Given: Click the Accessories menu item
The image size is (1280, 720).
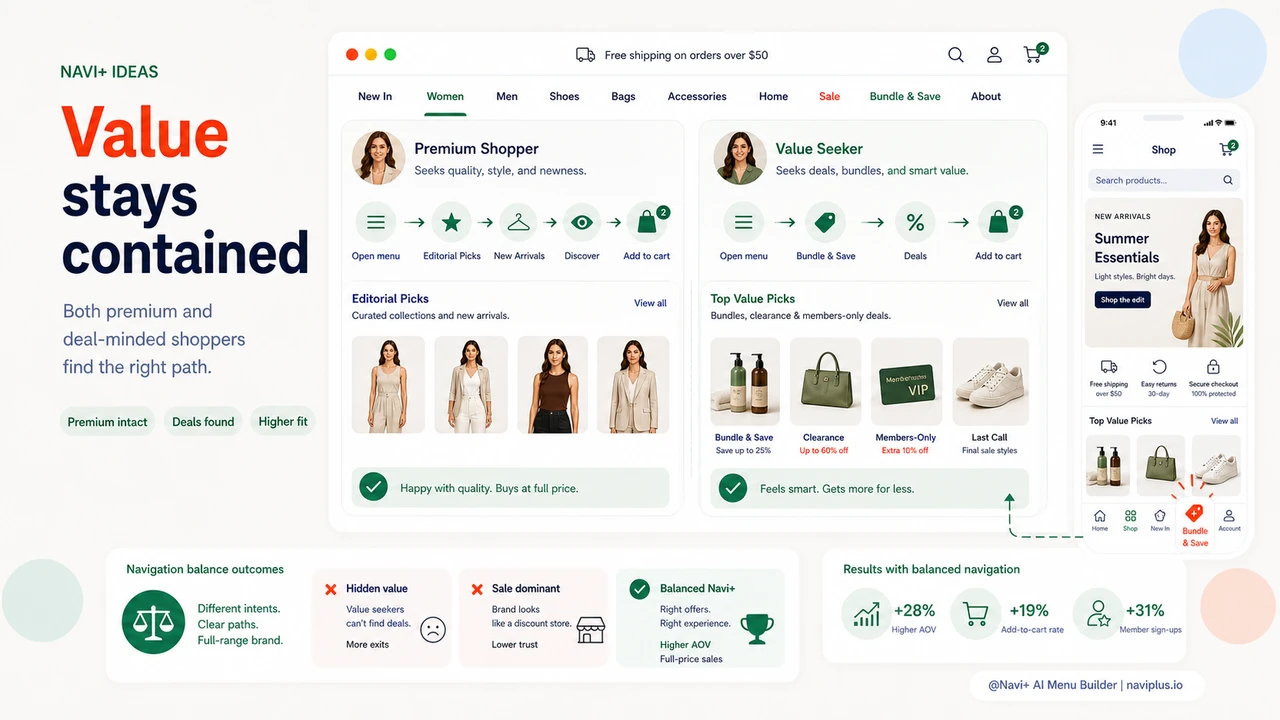Looking at the screenshot, I should tap(697, 96).
